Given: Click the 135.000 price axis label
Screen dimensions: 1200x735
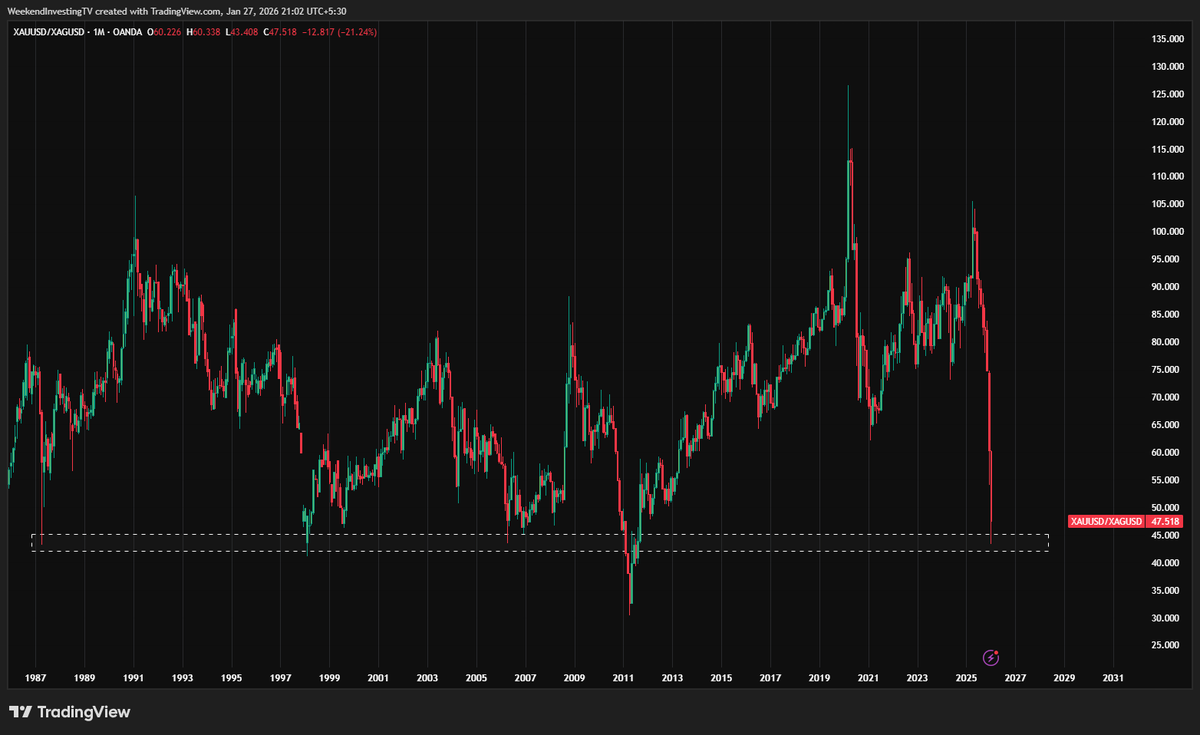Looking at the screenshot, I should (1167, 39).
